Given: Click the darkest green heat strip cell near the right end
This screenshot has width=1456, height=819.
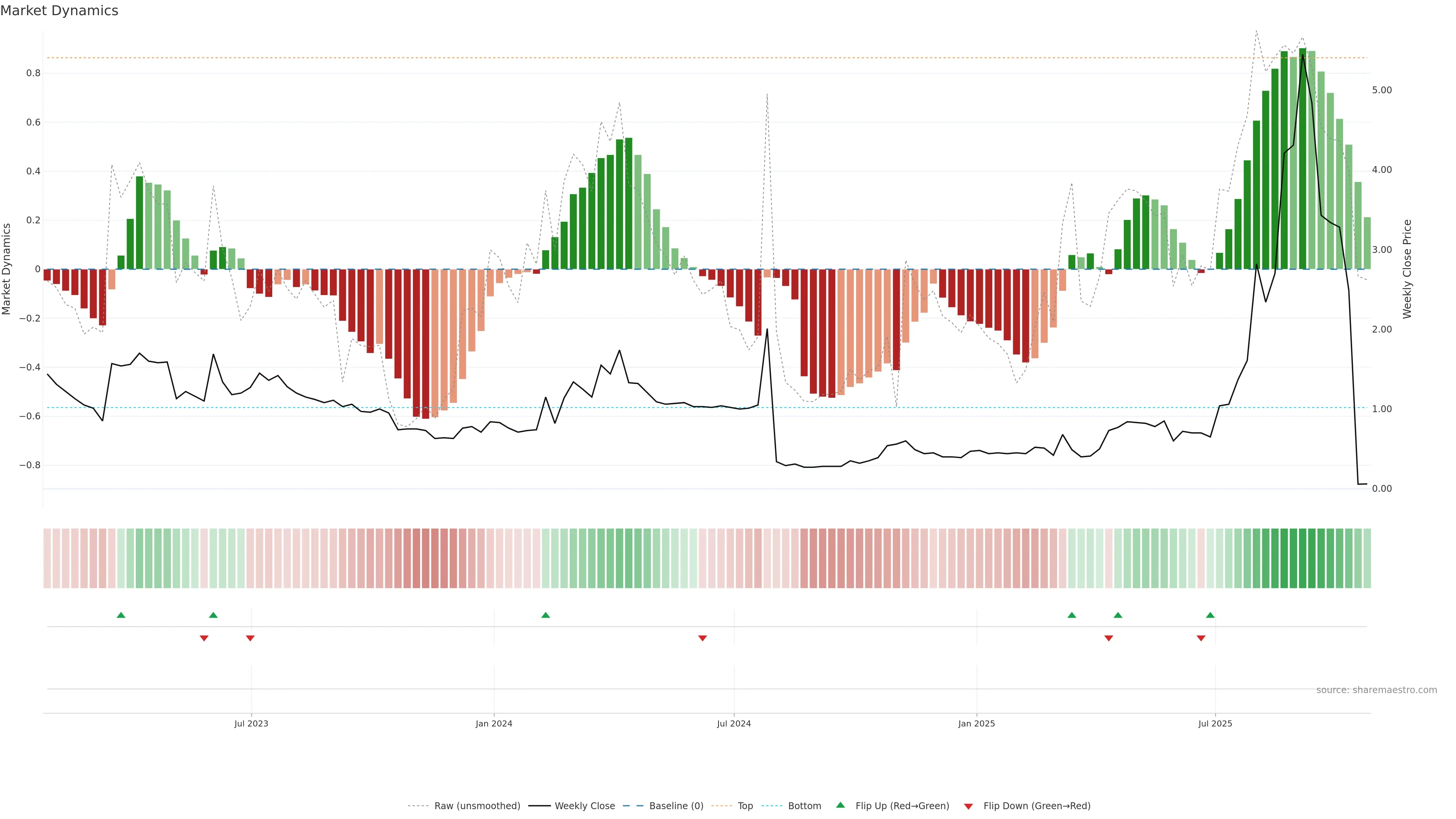Looking at the screenshot, I should (x=1303, y=558).
